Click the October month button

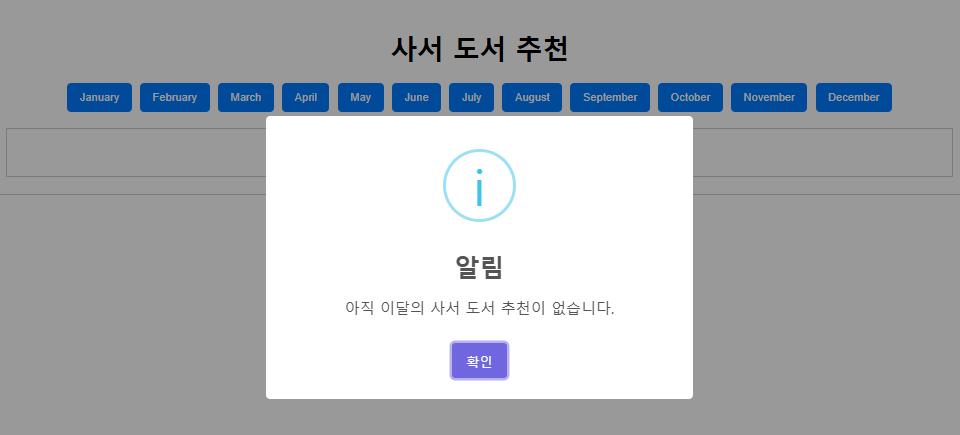[x=690, y=97]
